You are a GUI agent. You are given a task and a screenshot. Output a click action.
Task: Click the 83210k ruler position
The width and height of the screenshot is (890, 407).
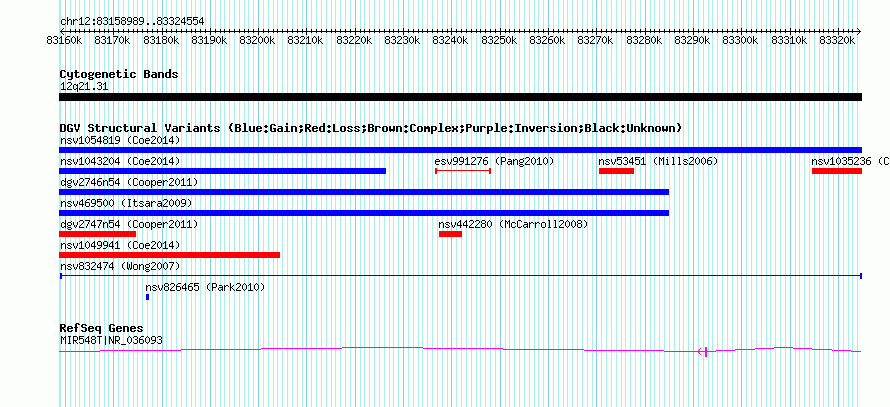(x=305, y=40)
